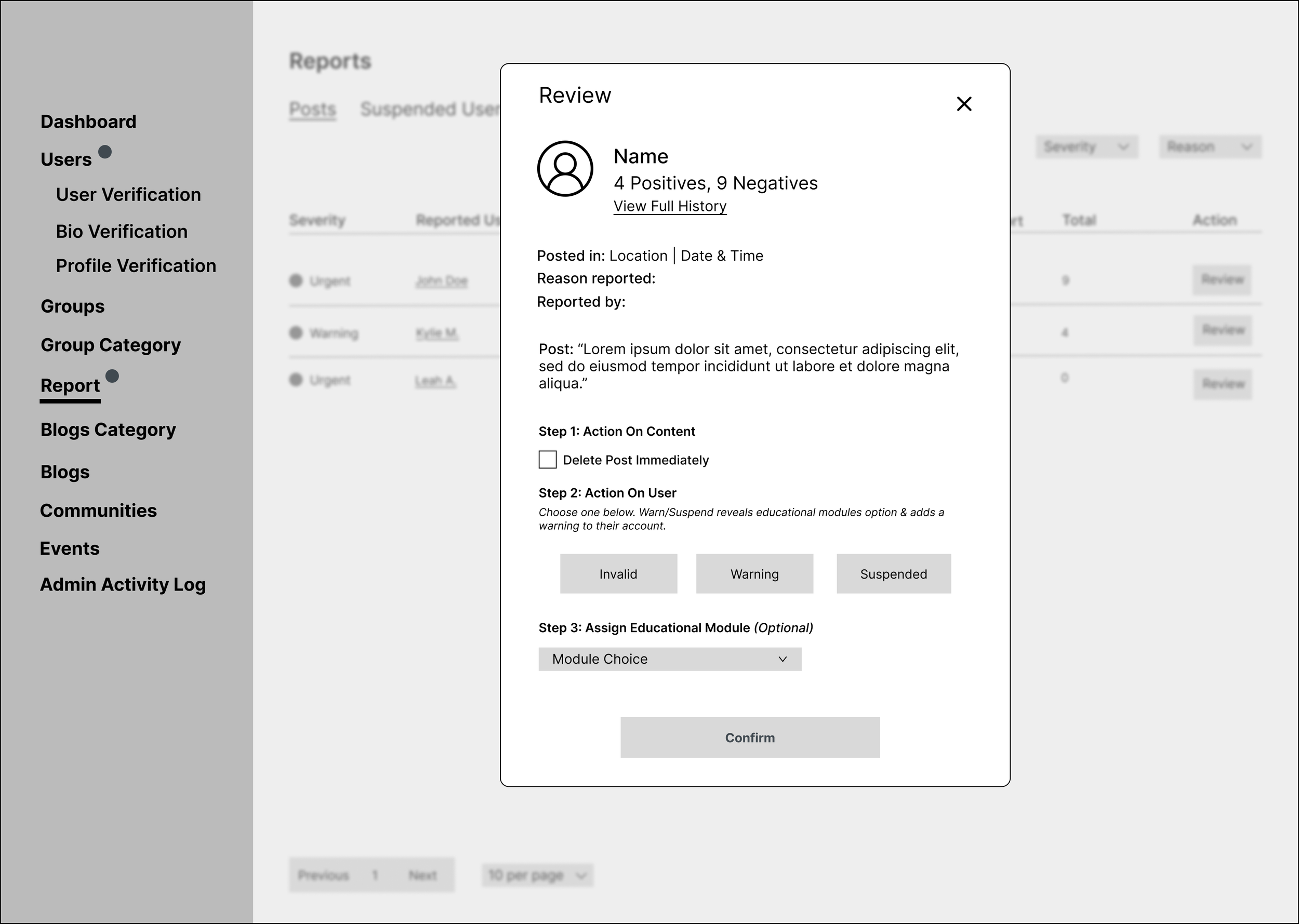This screenshot has height=924, width=1299.
Task: Open the 10 per page dropdown
Action: pos(537,875)
